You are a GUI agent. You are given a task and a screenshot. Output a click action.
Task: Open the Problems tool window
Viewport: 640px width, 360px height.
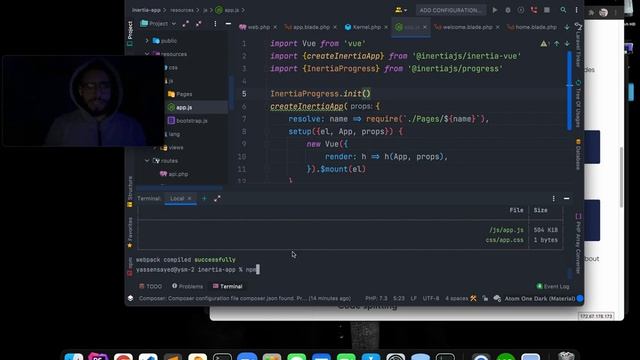(x=187, y=287)
